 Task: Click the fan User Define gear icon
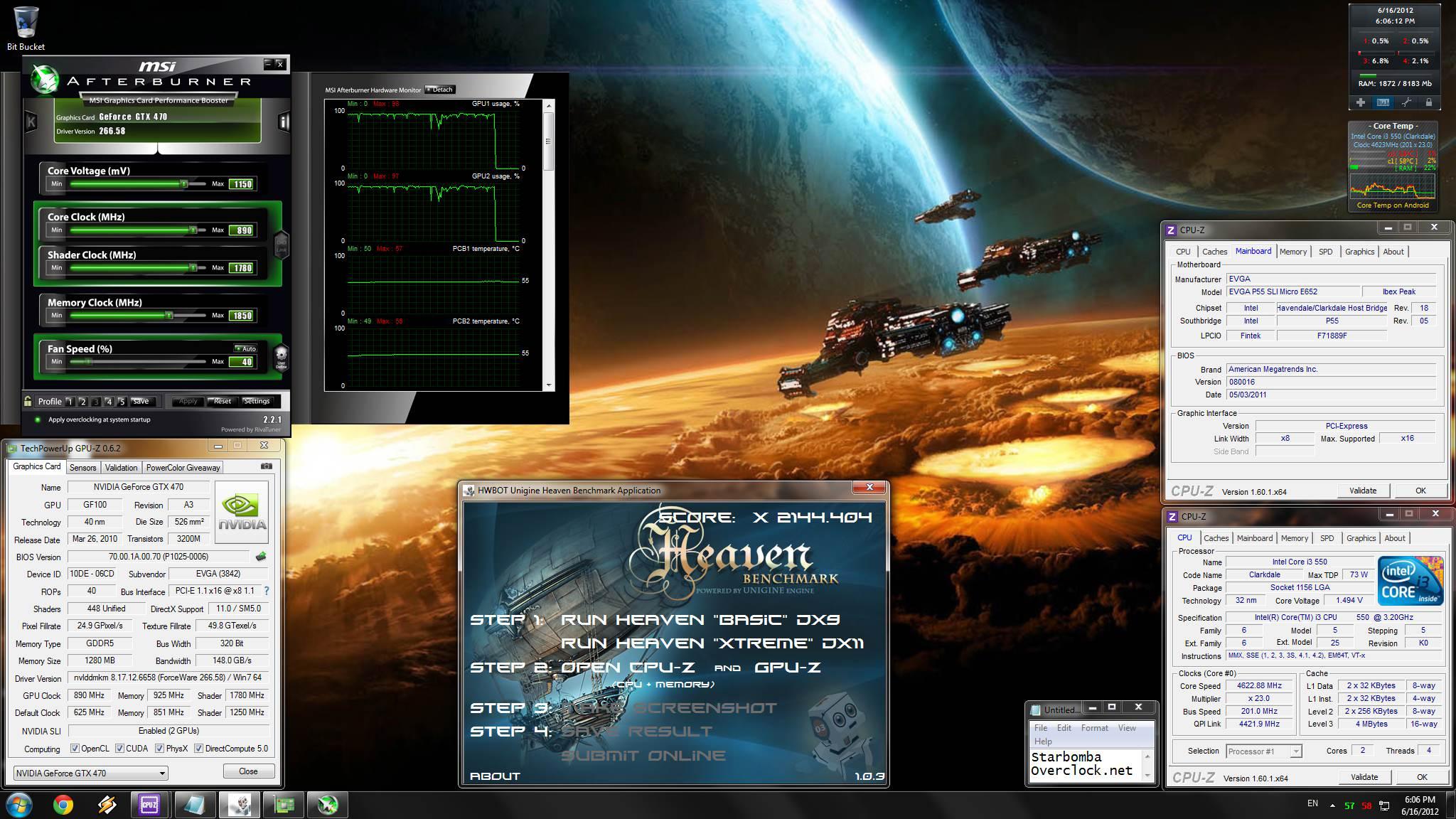point(281,357)
